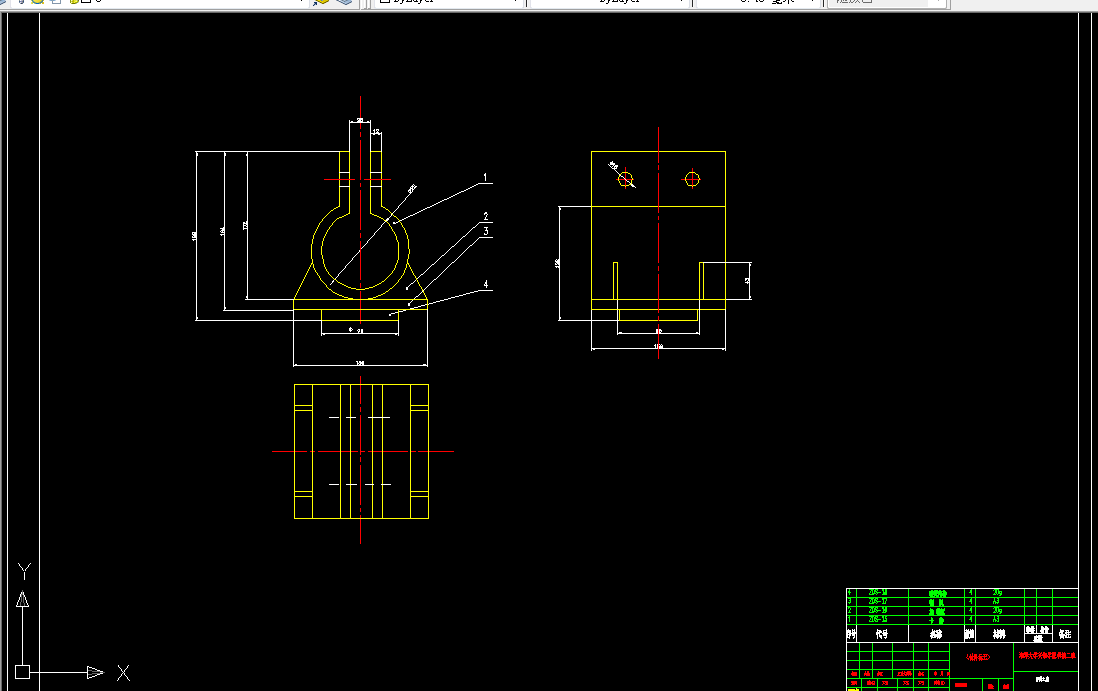The height and width of the screenshot is (691, 1098).
Task: Click the "备注" header cell in title block
Action: (x=1064, y=634)
